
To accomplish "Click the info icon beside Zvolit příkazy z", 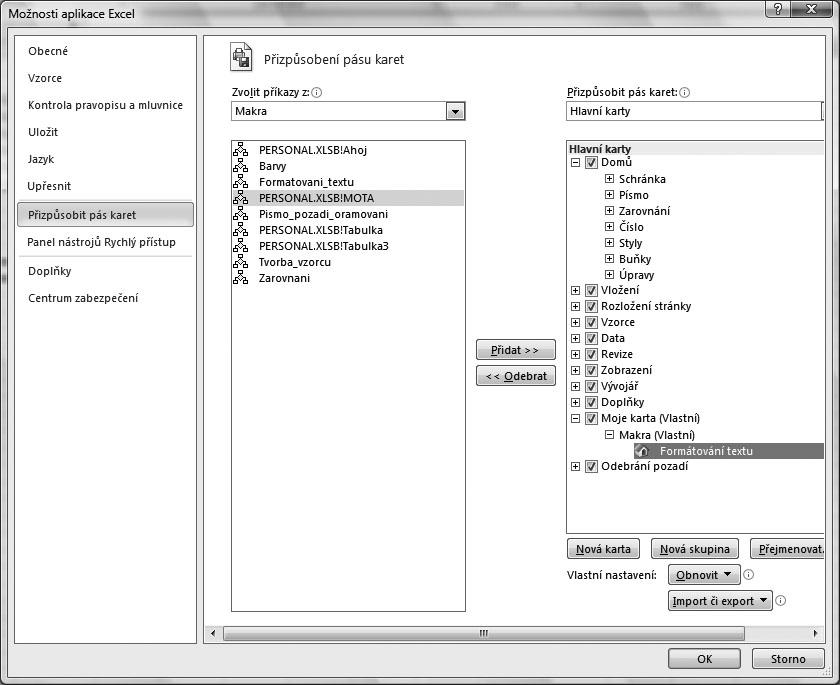I will tap(317, 93).
